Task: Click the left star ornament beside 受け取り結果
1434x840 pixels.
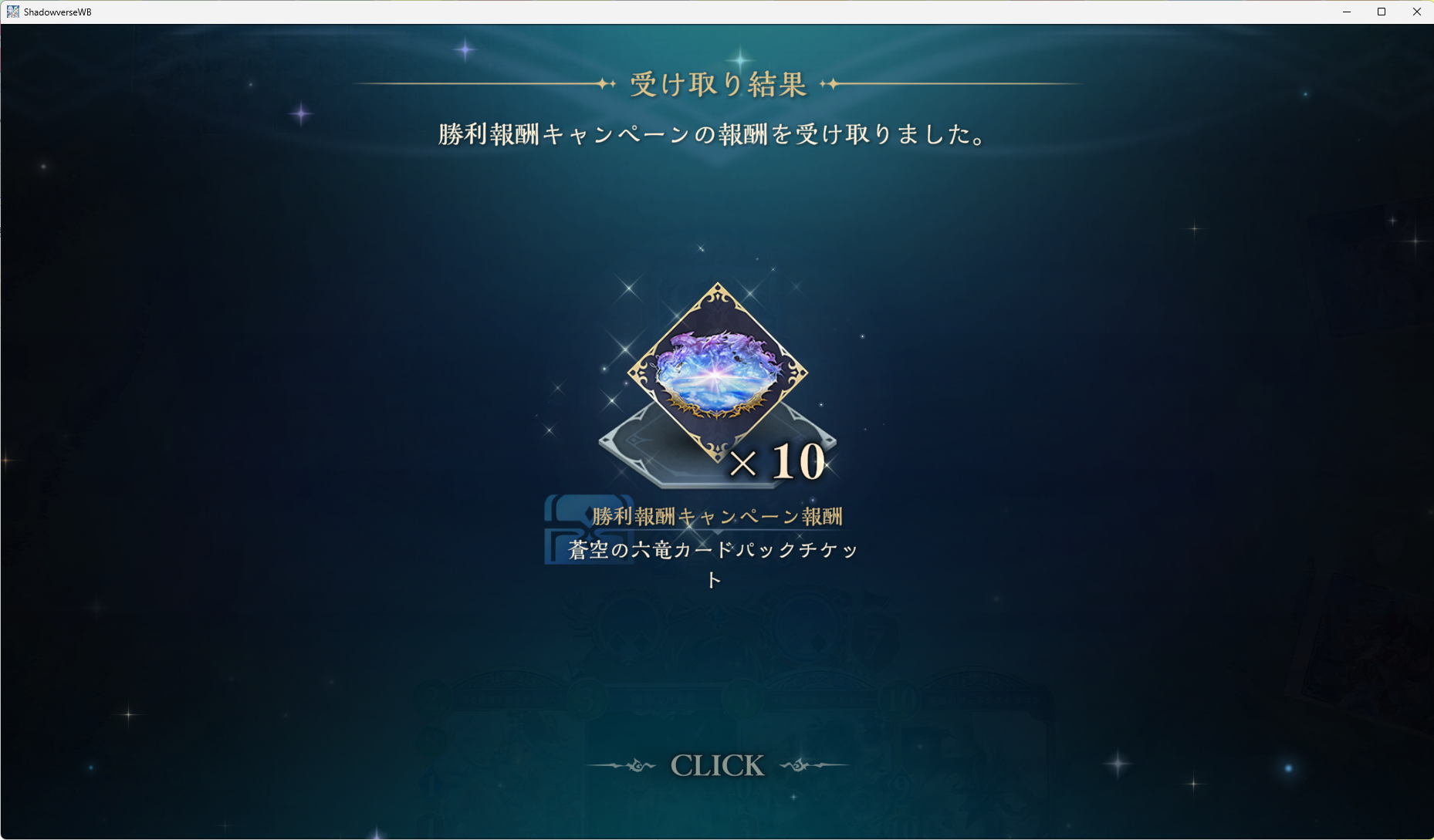Action: 606,83
